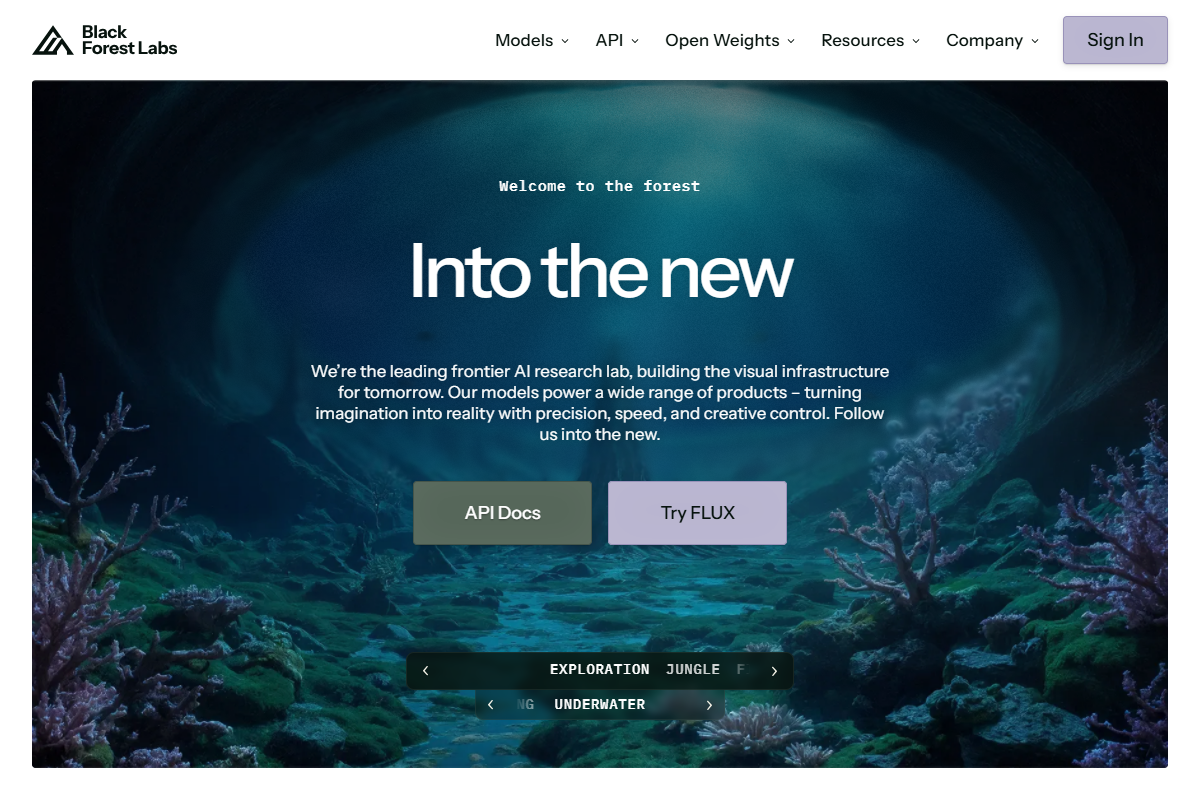Expand the Open Weights menu
The image size is (1200, 800).
pos(730,40)
